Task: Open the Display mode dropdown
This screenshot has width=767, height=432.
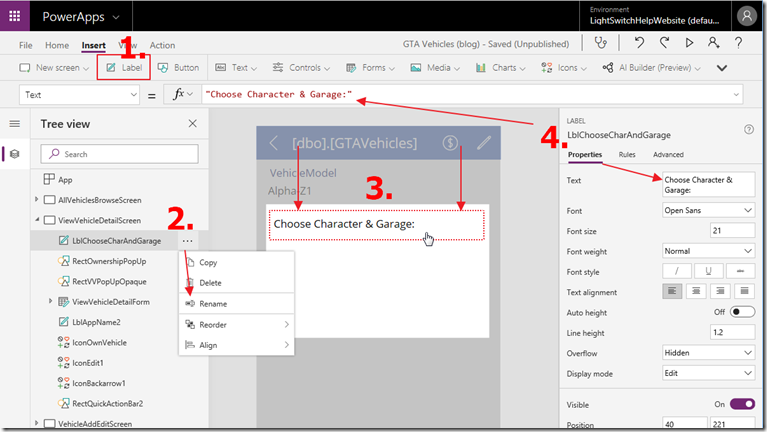Action: (x=708, y=373)
